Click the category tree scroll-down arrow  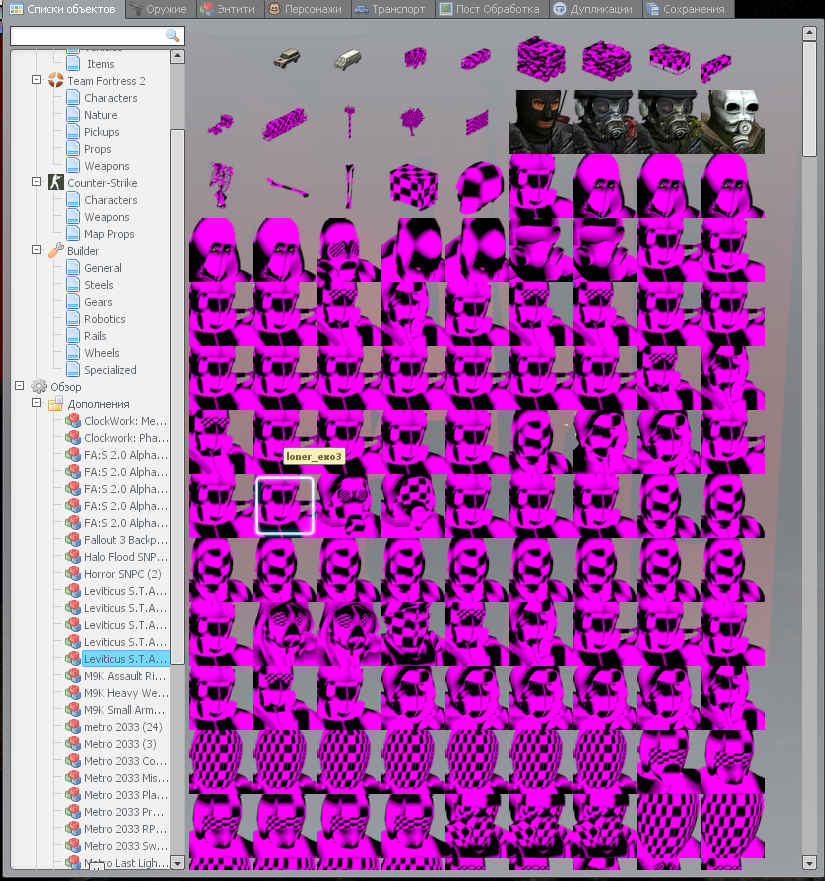click(178, 862)
